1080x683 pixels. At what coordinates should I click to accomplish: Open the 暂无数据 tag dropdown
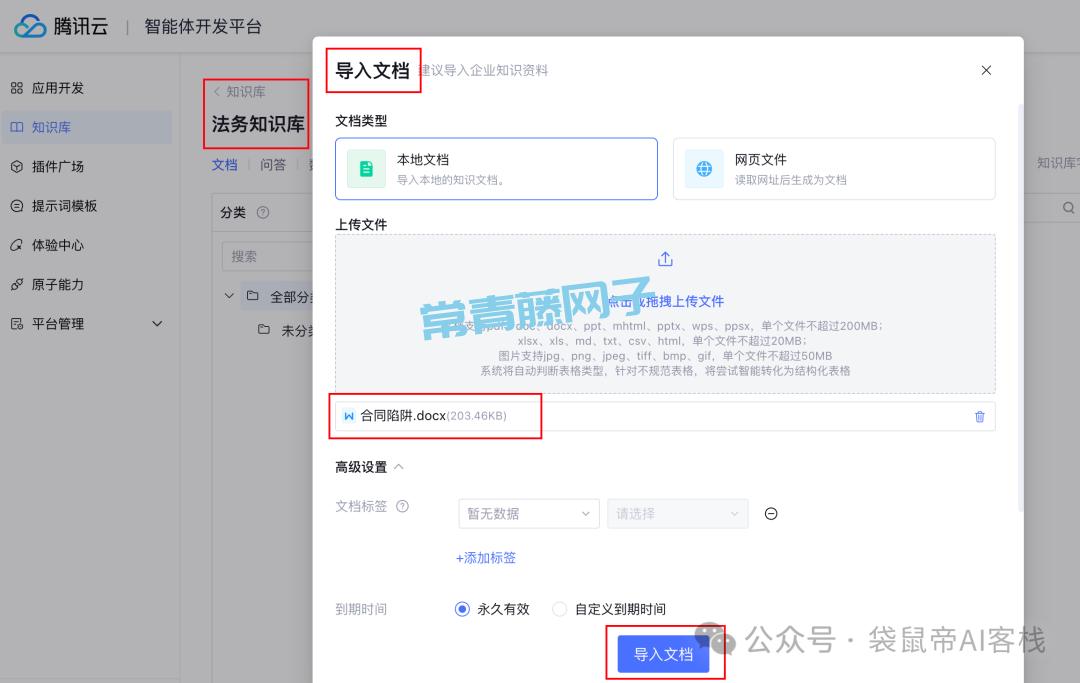pos(529,514)
